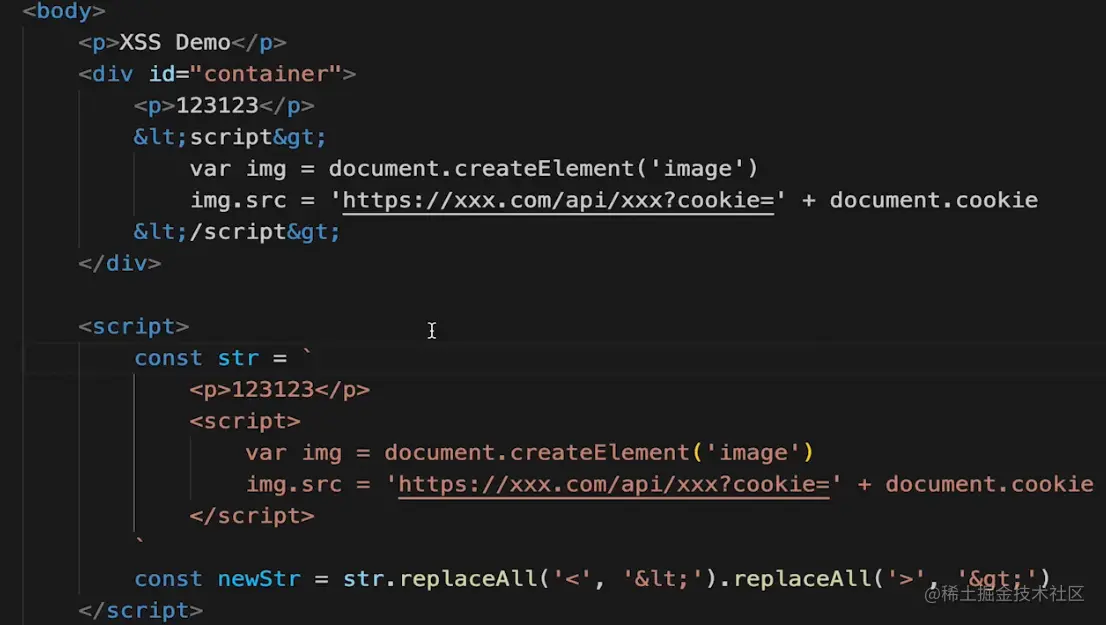Image resolution: width=1106 pixels, height=625 pixels.
Task: Click document.cookie on the container div's img.src line
Action: click(933, 200)
